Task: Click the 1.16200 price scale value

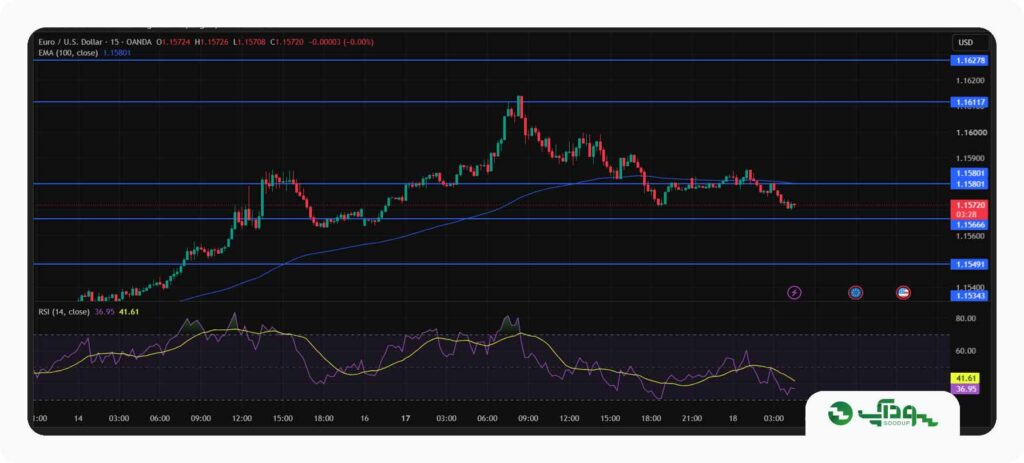Action: [x=970, y=81]
